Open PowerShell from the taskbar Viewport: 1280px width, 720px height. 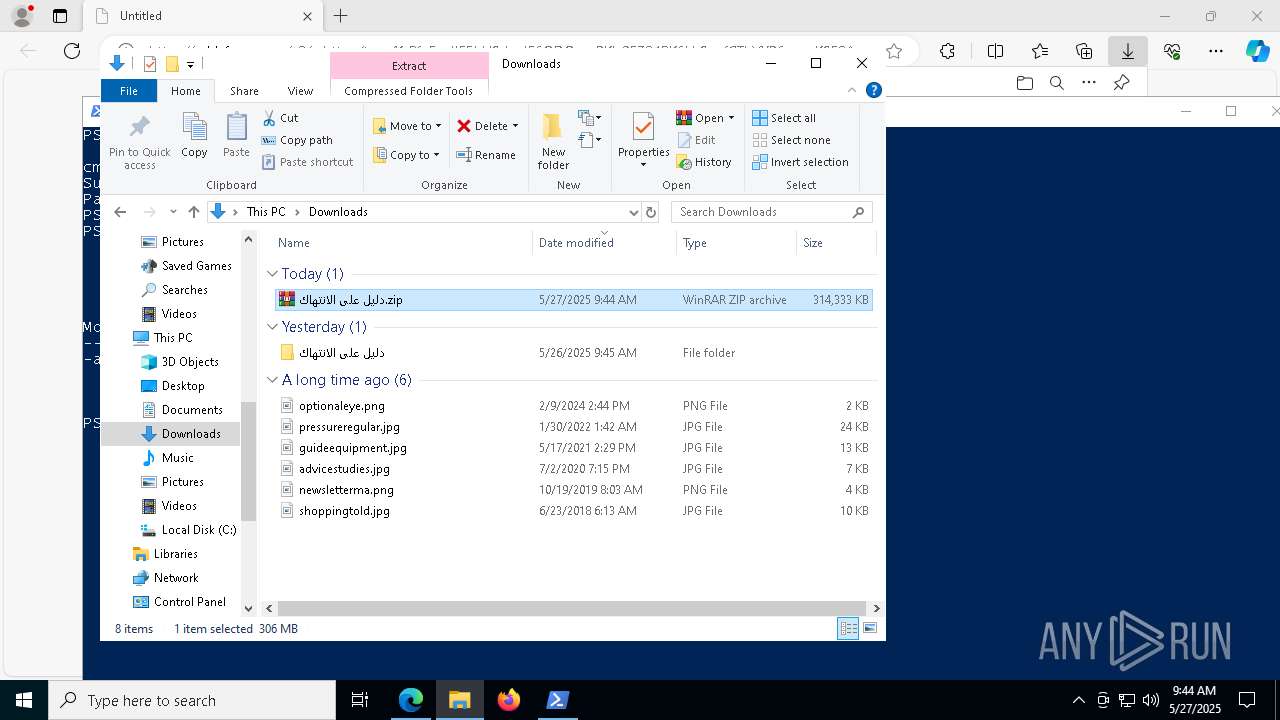558,700
